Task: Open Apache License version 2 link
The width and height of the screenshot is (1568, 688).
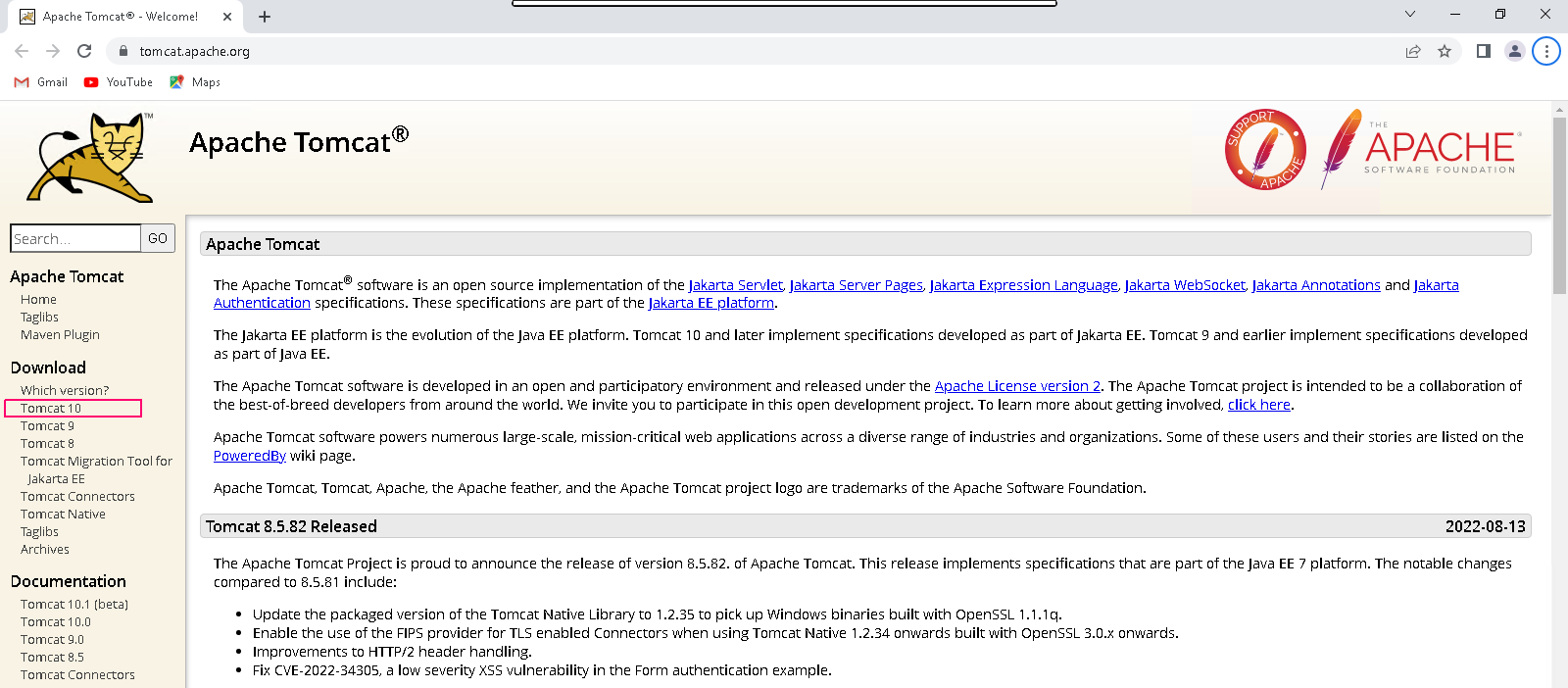Action: click(1017, 386)
